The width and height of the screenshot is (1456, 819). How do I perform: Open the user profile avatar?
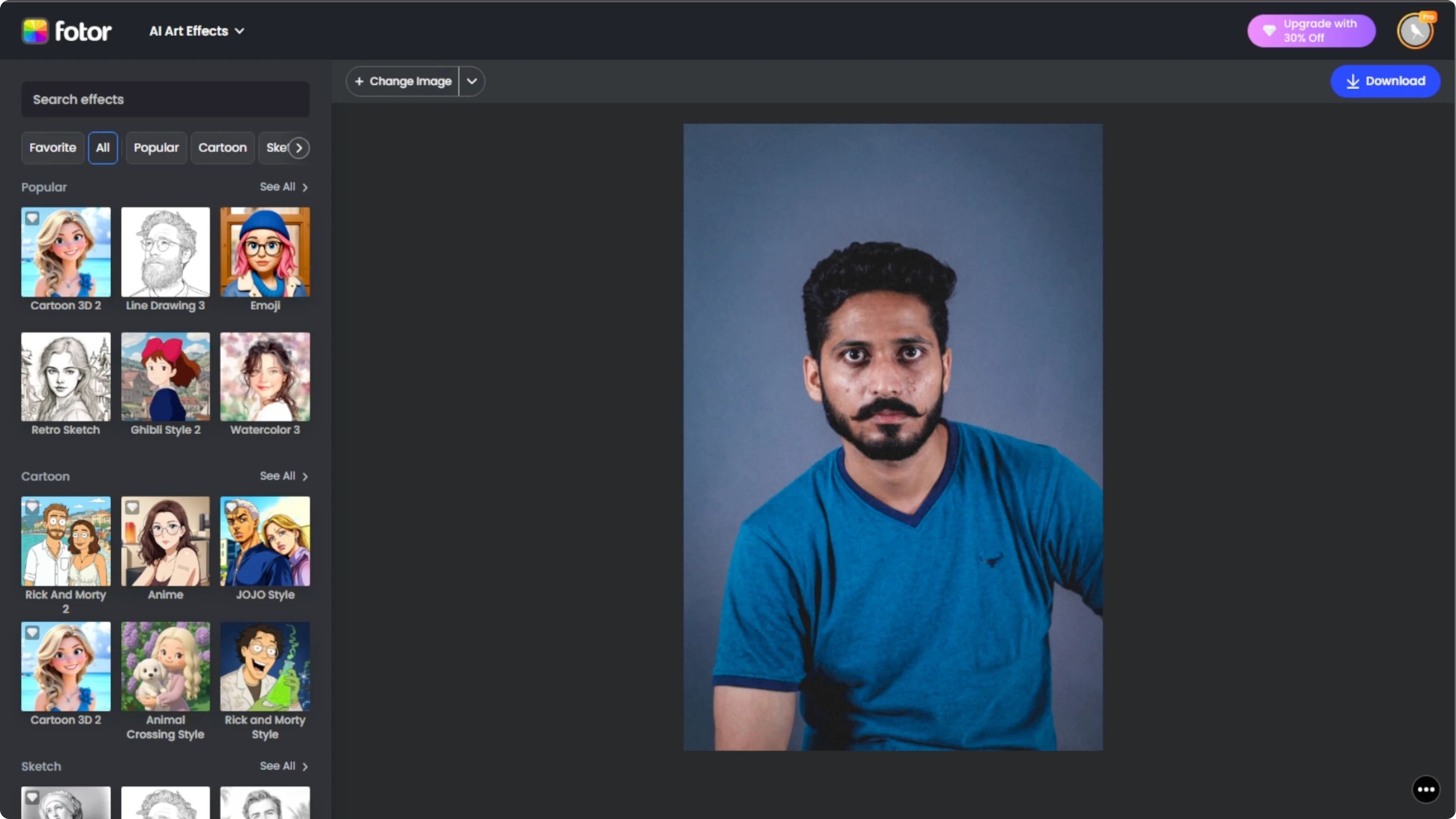[x=1415, y=31]
